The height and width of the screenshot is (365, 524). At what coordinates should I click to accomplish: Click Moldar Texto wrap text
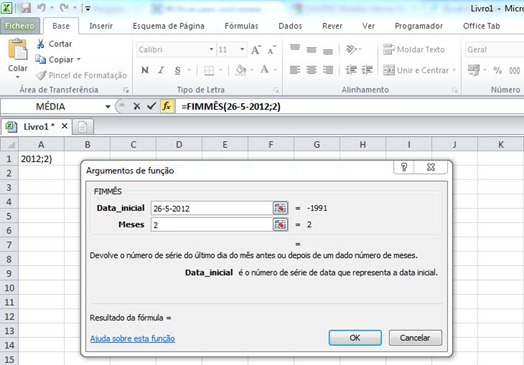414,49
